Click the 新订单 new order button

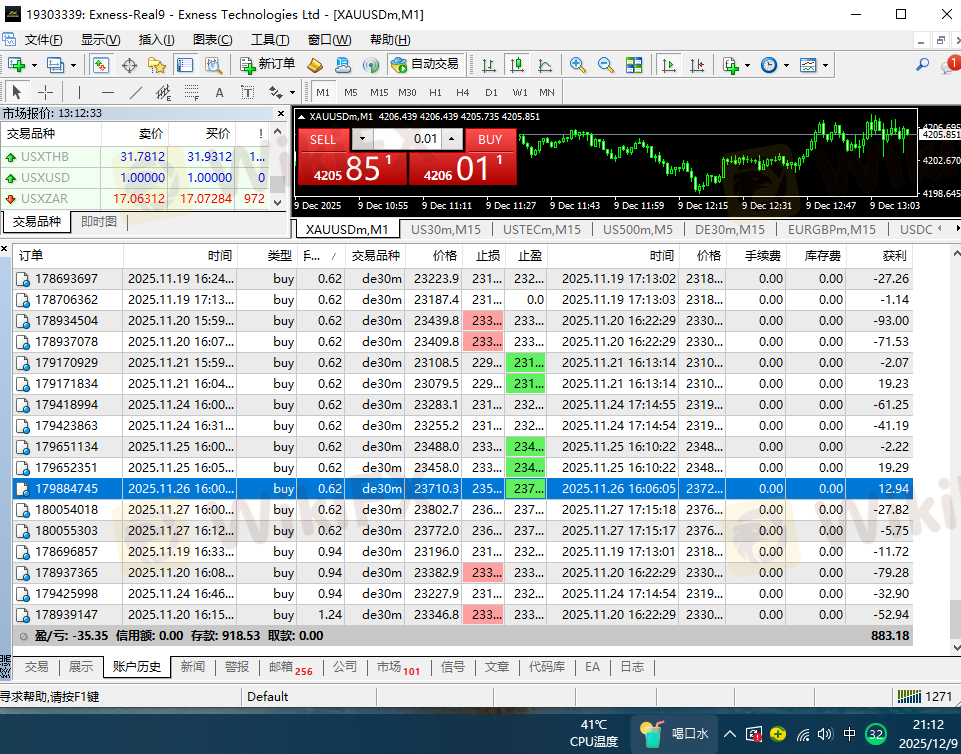point(266,65)
